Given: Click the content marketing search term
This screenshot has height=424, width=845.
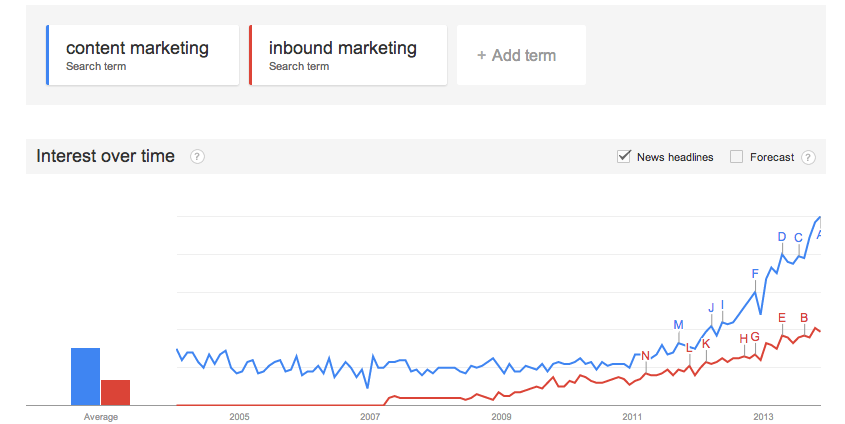Looking at the screenshot, I should [x=143, y=55].
